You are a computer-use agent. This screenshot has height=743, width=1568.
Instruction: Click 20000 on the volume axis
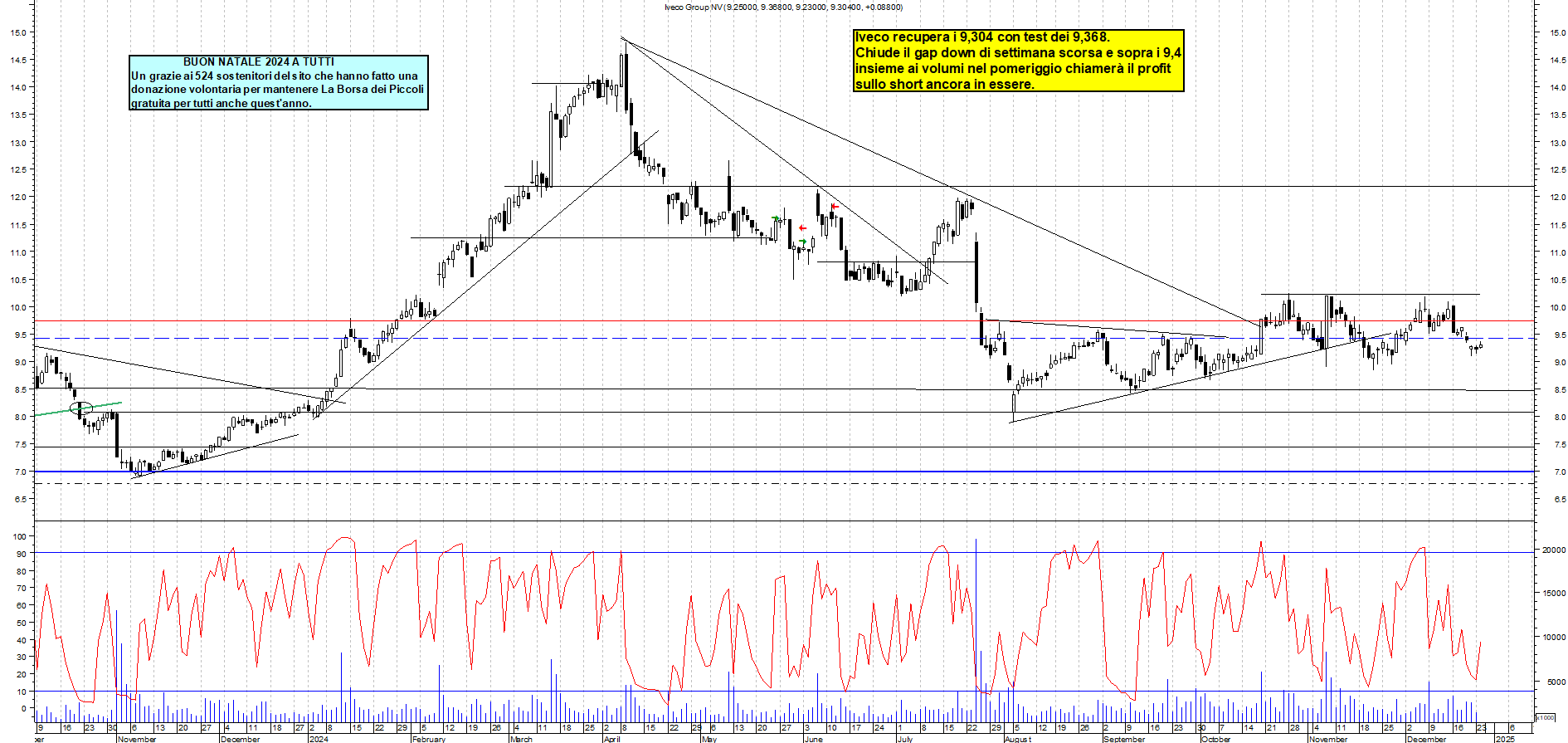coord(1554,550)
